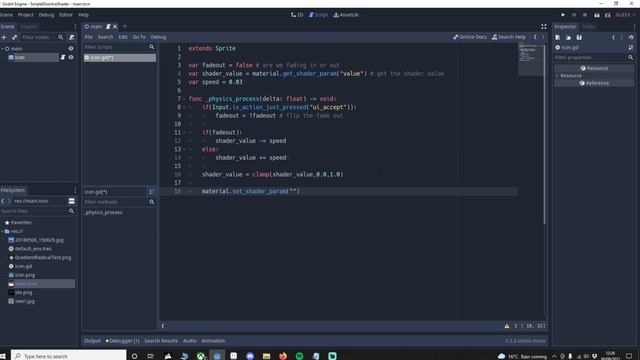Switch to Import tab

(x=28, y=27)
